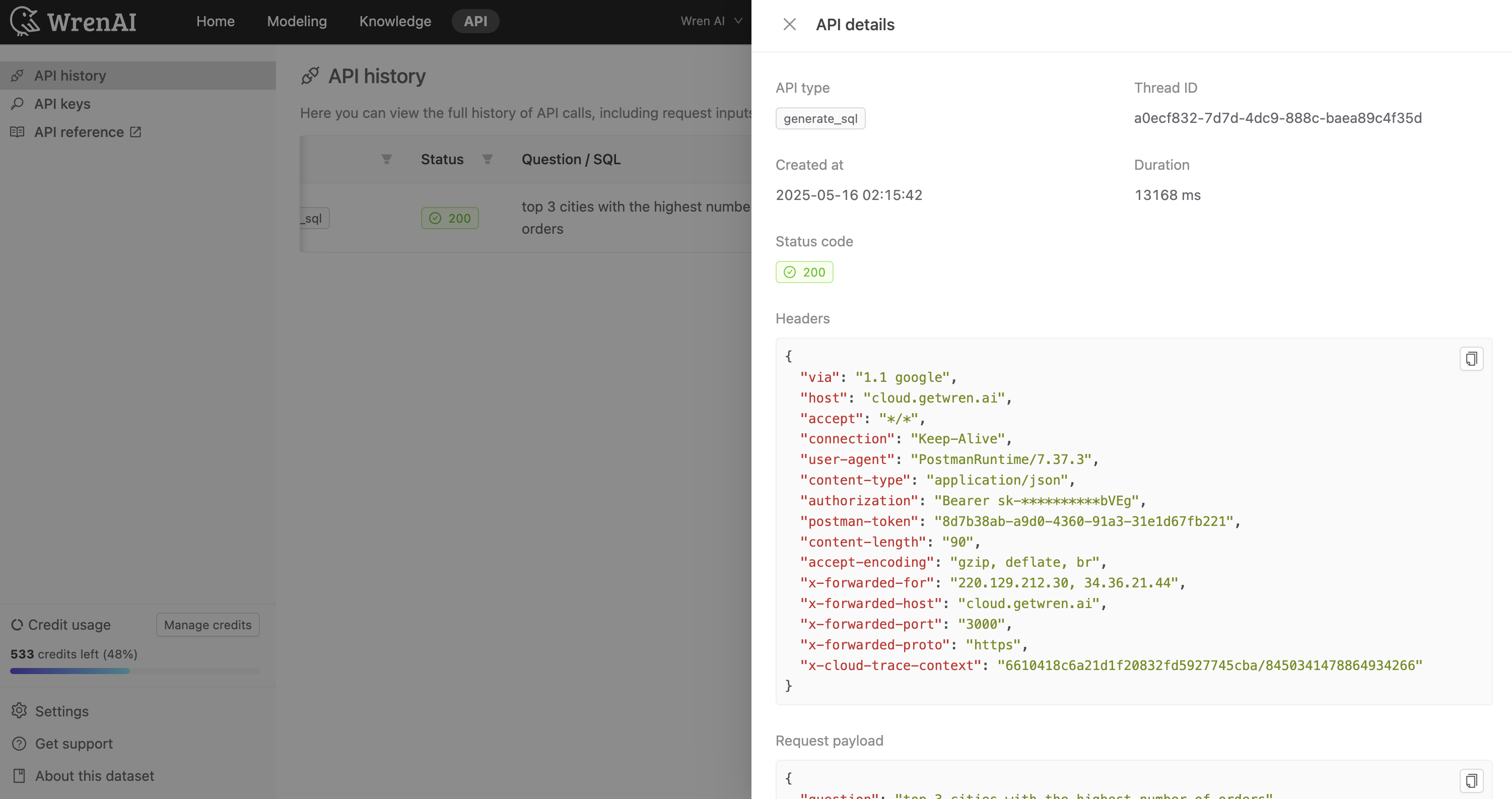The width and height of the screenshot is (1512, 799).
Task: Select the API tab
Action: (475, 21)
